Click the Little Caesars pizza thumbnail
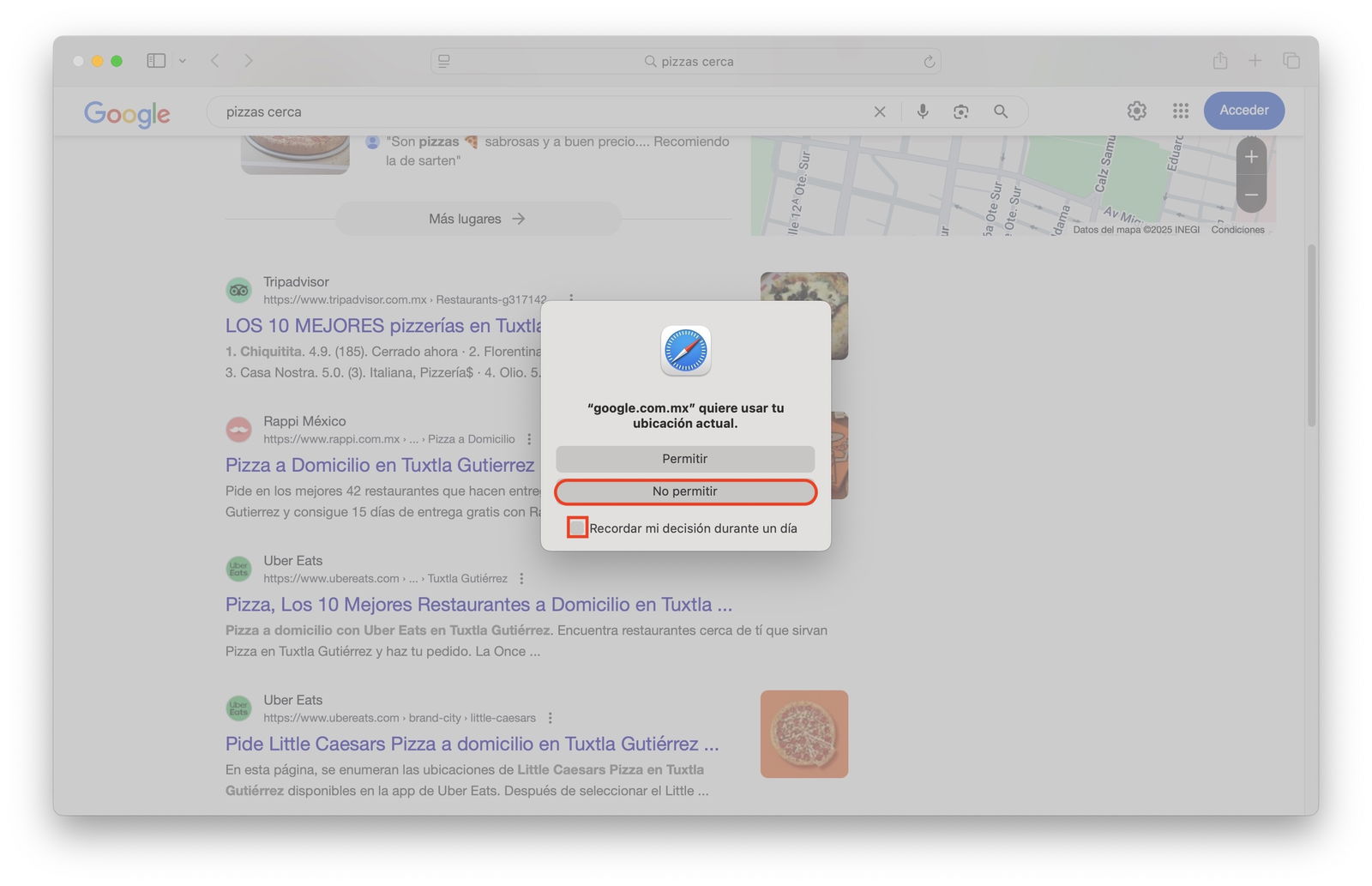This screenshot has width=1372, height=886. [804, 734]
